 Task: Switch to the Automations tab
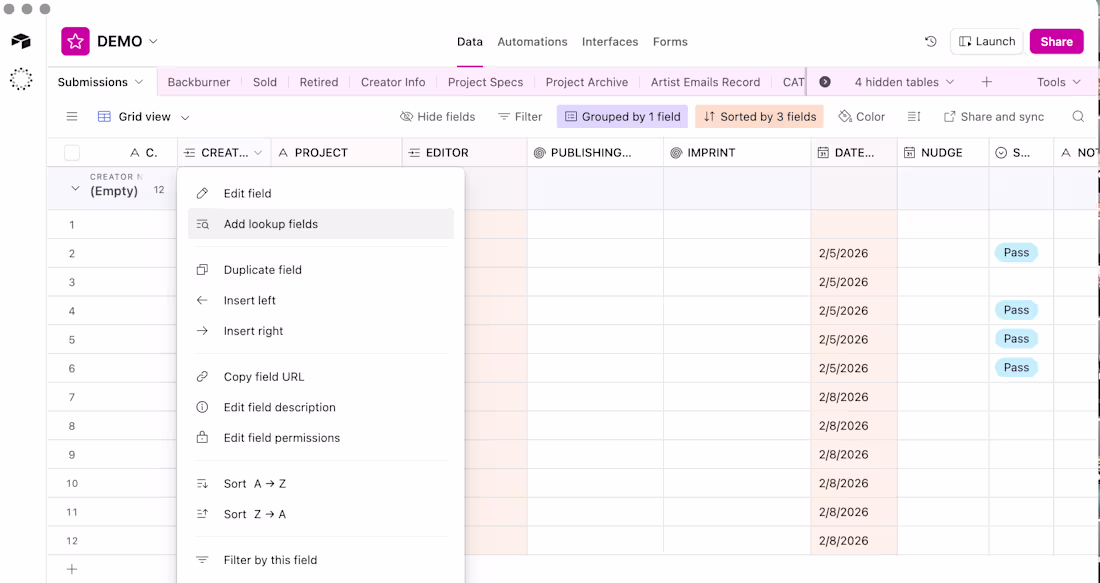tap(532, 42)
